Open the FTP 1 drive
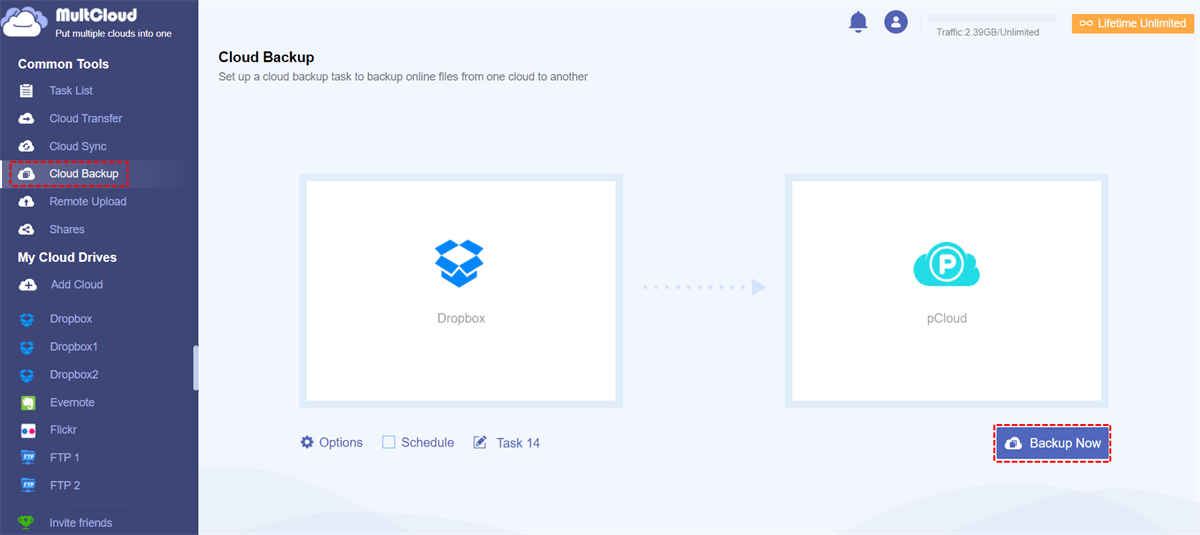Viewport: 1200px width, 535px height. coord(65,458)
